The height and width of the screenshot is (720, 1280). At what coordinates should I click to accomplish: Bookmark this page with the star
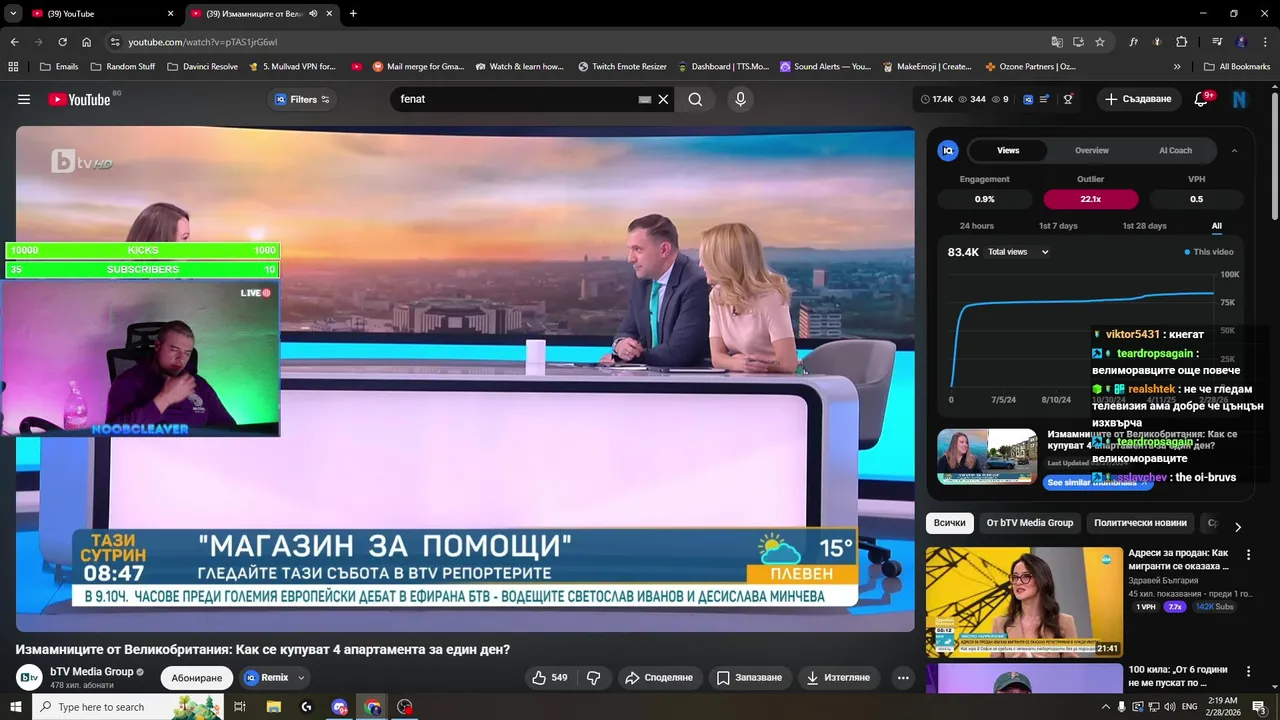(x=1100, y=42)
